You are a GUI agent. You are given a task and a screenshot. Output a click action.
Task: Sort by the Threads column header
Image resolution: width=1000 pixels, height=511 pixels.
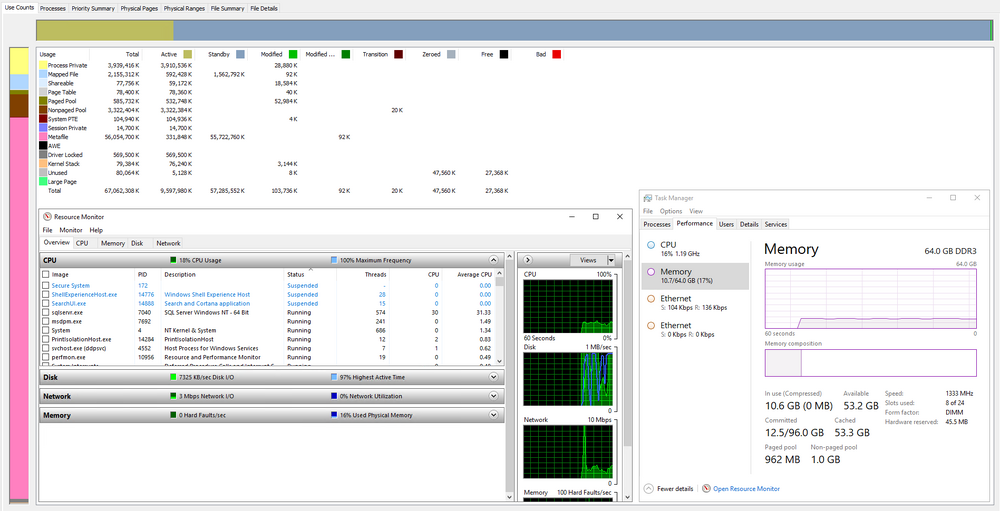376,275
